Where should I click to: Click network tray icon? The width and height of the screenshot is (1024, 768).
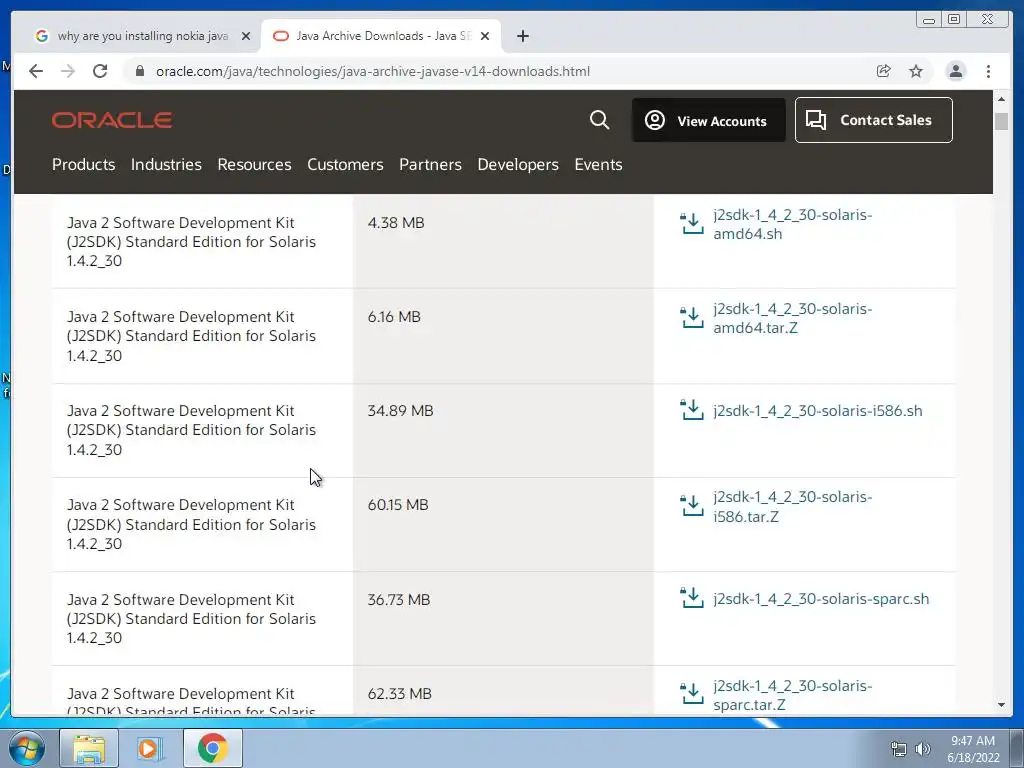pyautogui.click(x=899, y=749)
